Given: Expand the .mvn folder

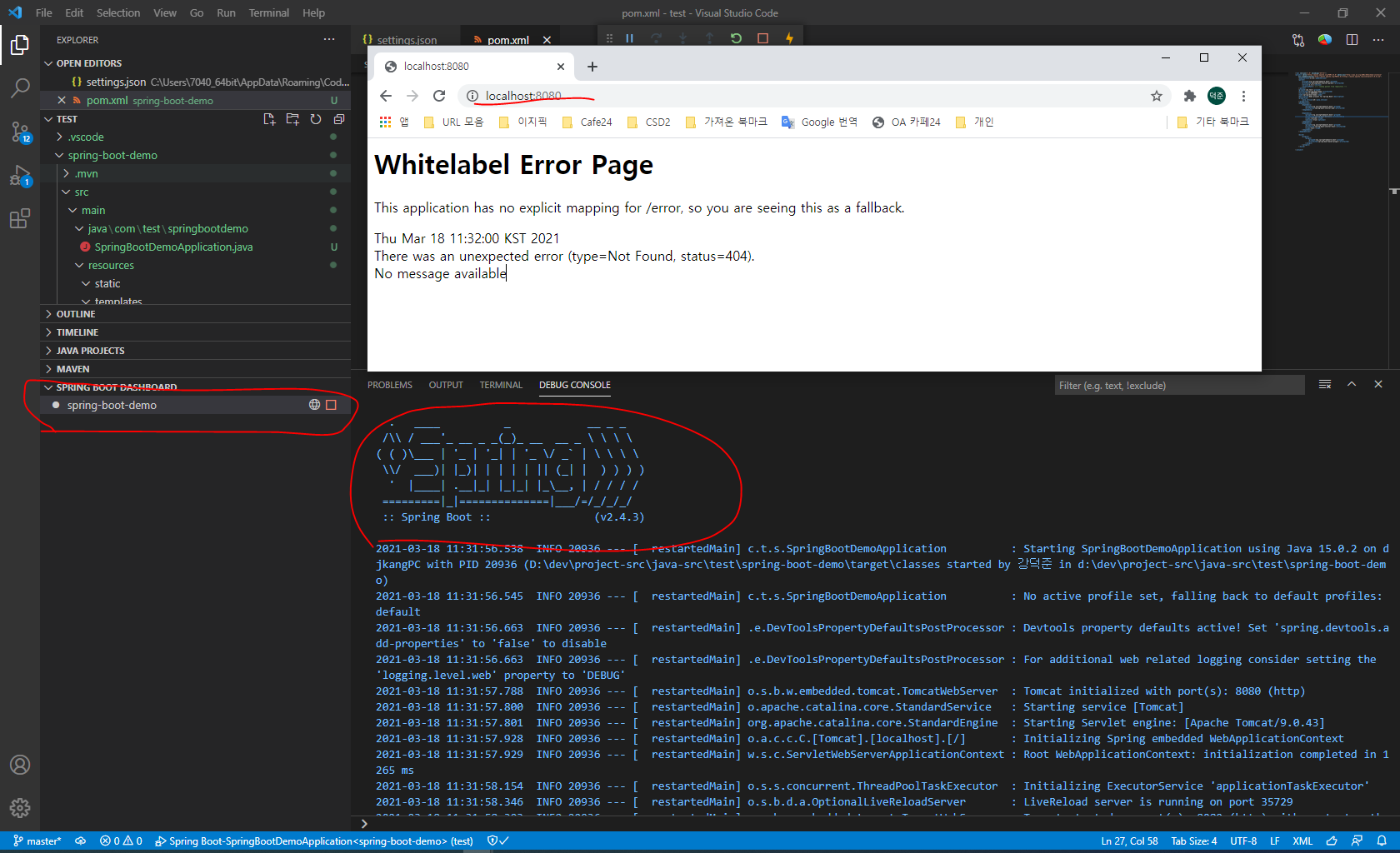Looking at the screenshot, I should pyautogui.click(x=86, y=173).
